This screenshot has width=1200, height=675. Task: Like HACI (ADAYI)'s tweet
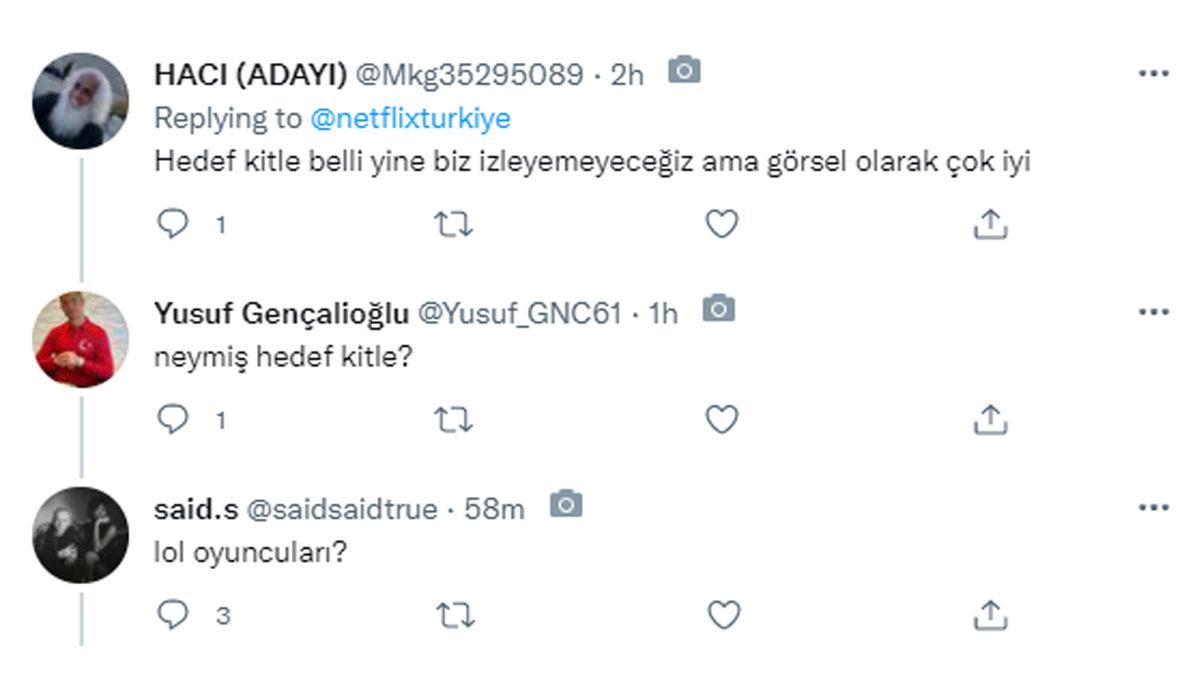pos(721,224)
